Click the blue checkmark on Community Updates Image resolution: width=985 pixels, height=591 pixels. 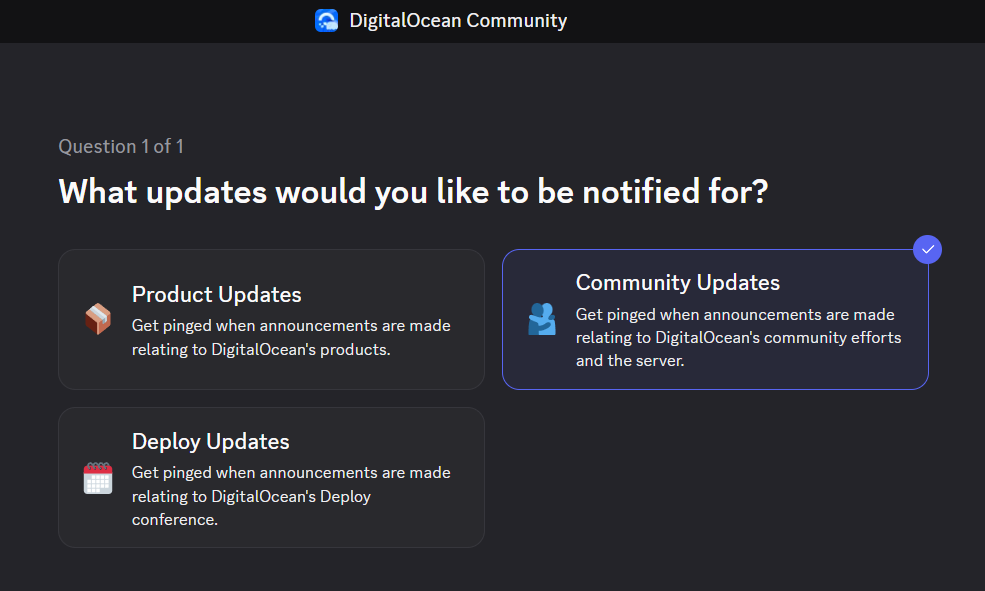click(x=927, y=249)
